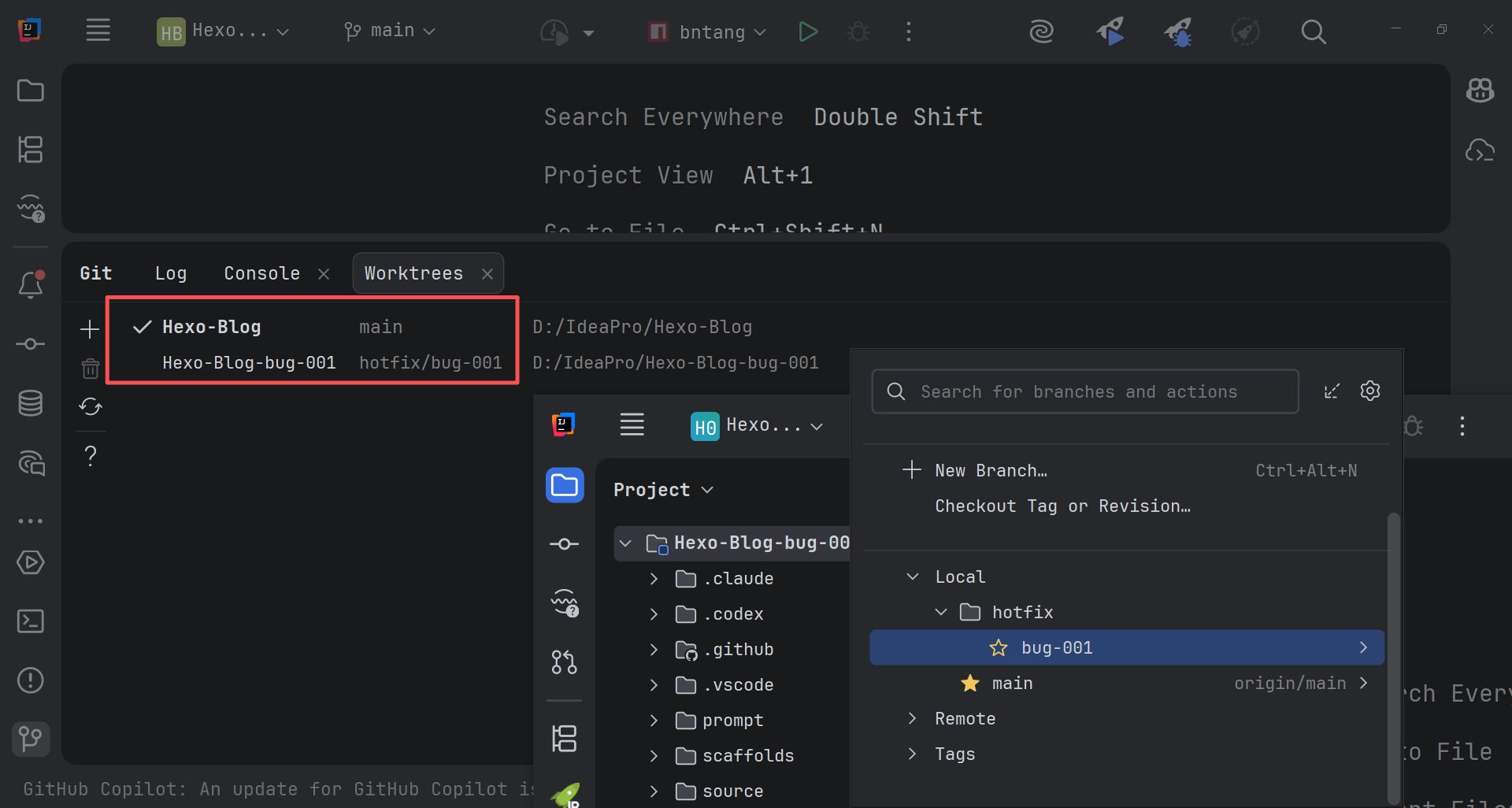Open GitHub Copilot chat on right sidebar
The image size is (1512, 808).
(1480, 91)
